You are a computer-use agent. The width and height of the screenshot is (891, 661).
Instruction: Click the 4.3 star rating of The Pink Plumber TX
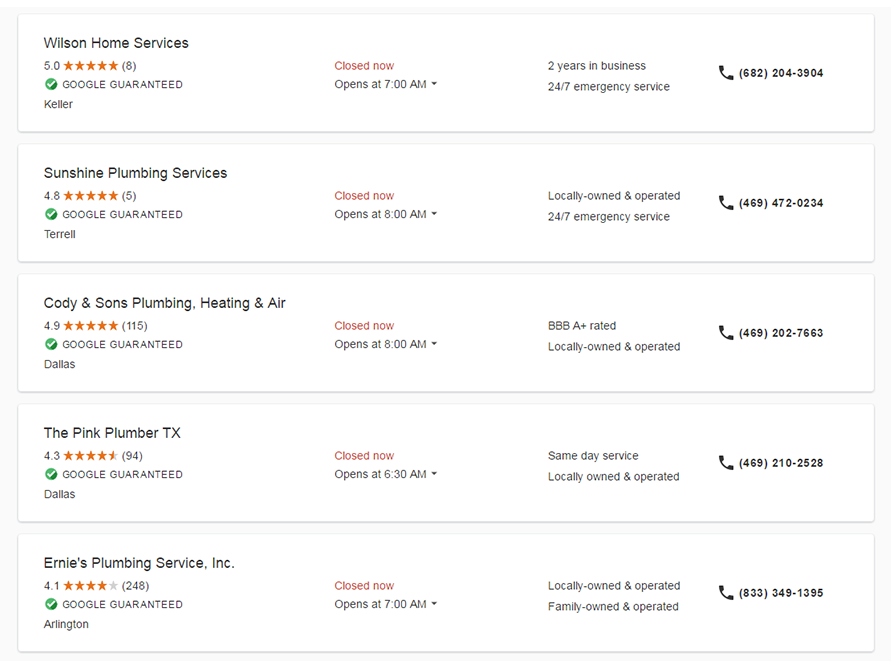[x=90, y=456]
